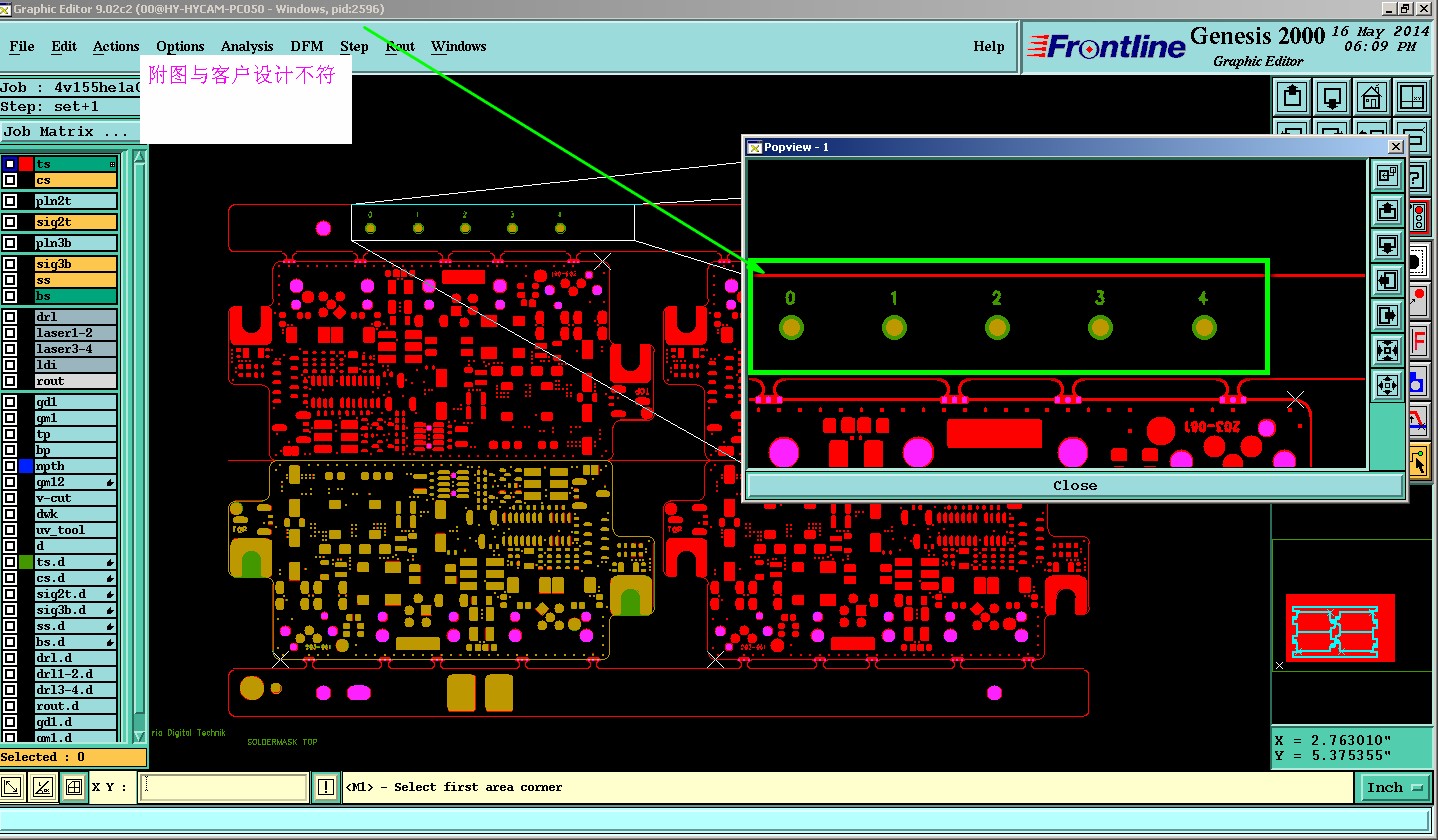The height and width of the screenshot is (840, 1438).
Task: Click the green color swatch of ts.d layer
Action: click(26, 562)
